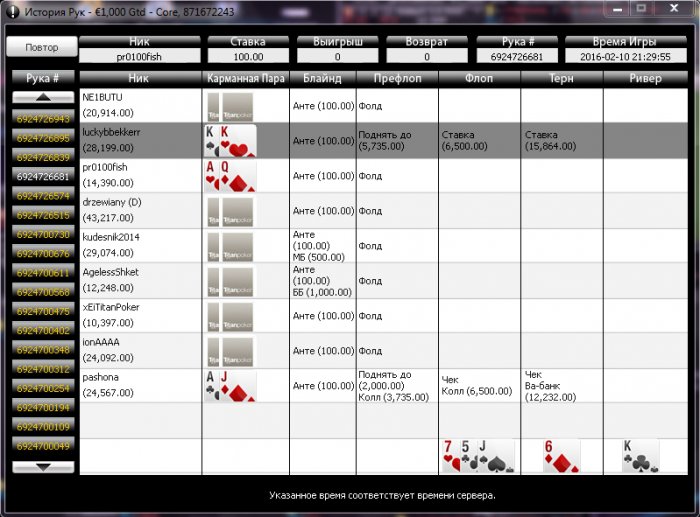Click the exclamation info icon in title bar

click(x=12, y=12)
